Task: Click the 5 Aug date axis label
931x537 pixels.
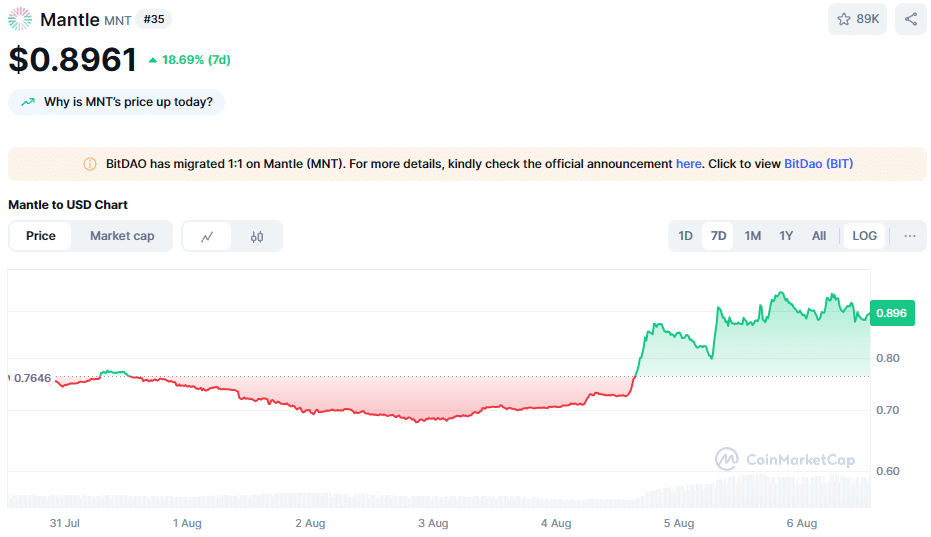Action: pyautogui.click(x=679, y=523)
